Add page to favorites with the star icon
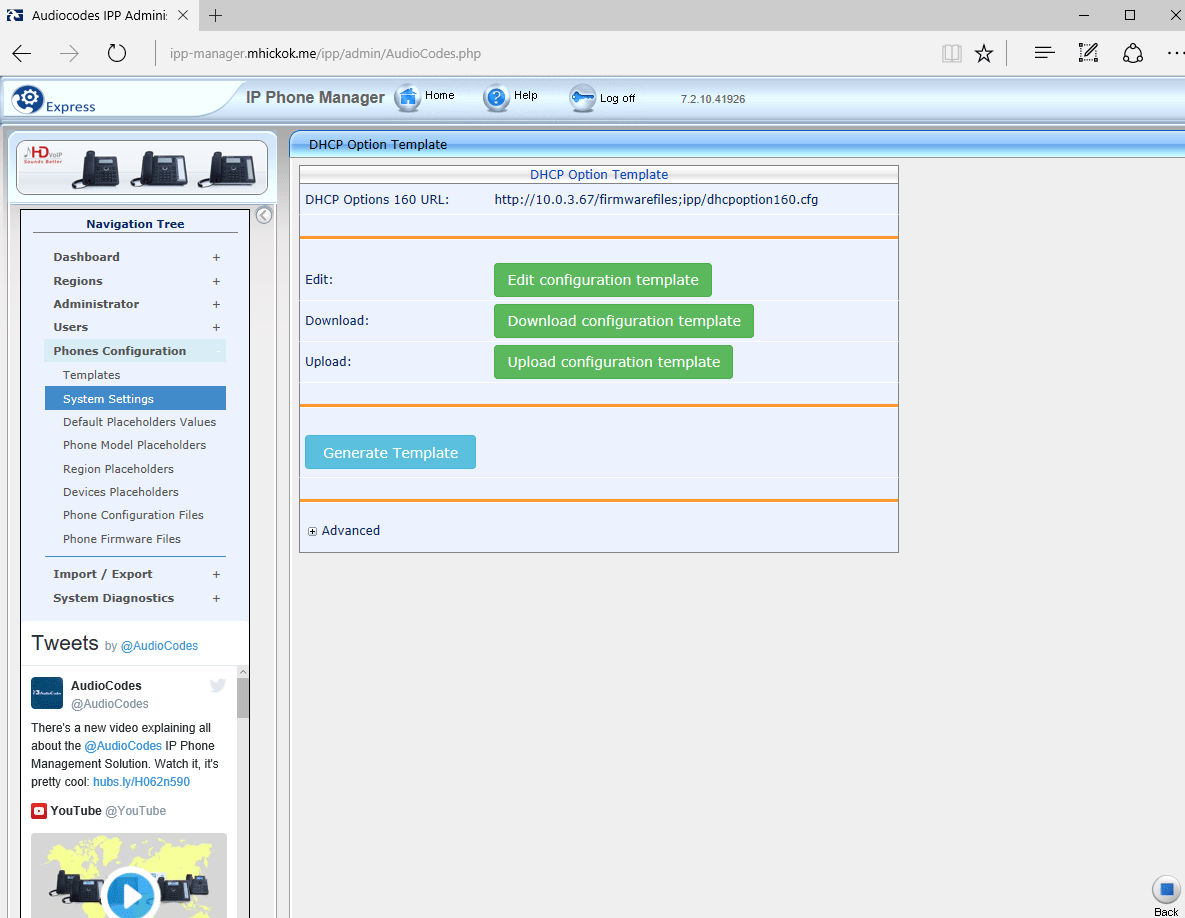Screen dimensions: 1185x918 [x=984, y=53]
